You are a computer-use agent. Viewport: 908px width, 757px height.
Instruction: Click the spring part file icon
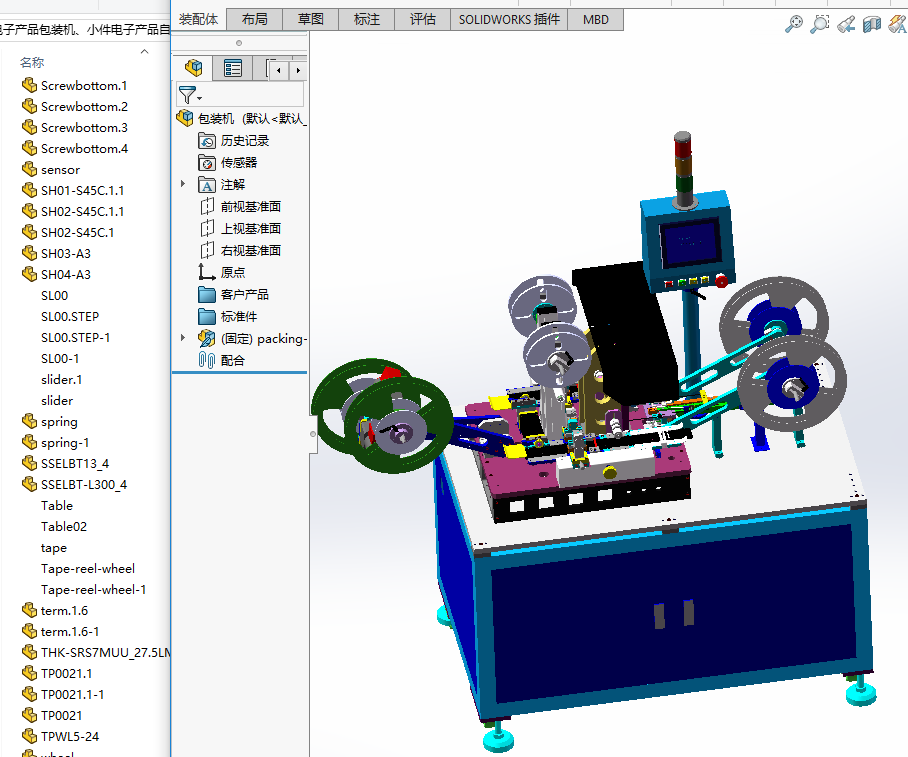(x=30, y=421)
